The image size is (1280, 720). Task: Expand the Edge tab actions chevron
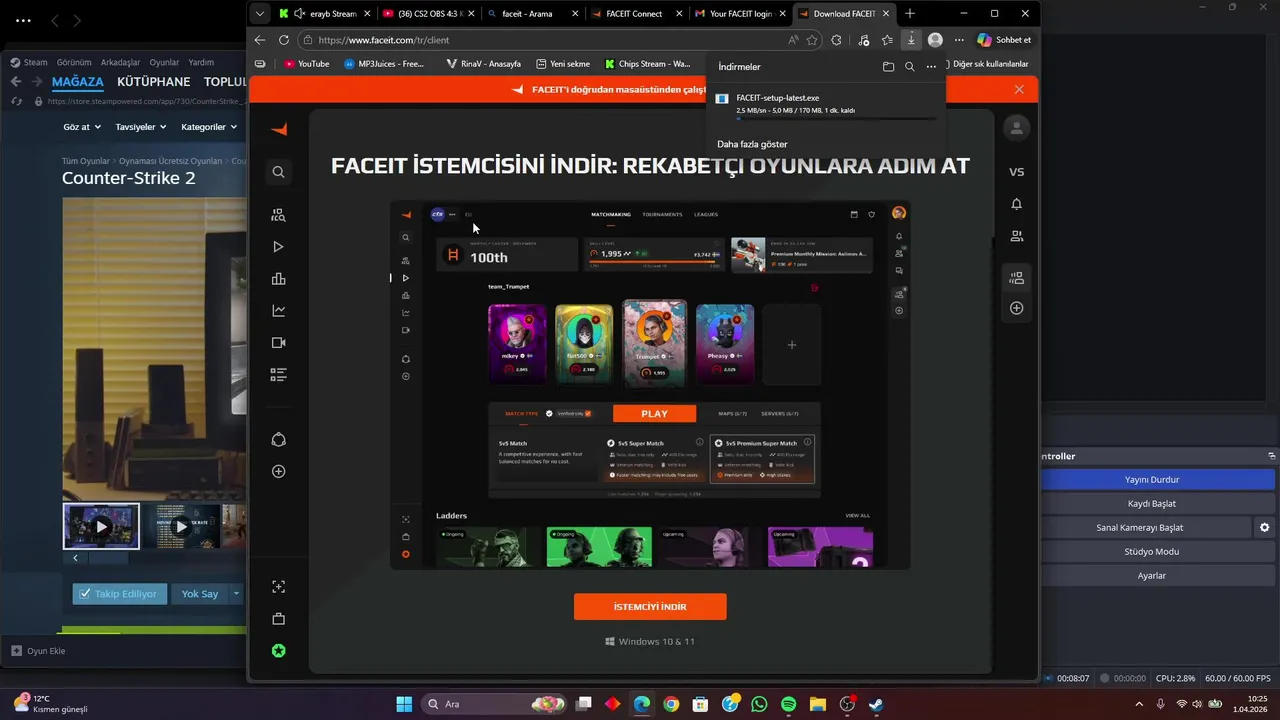tap(260, 14)
